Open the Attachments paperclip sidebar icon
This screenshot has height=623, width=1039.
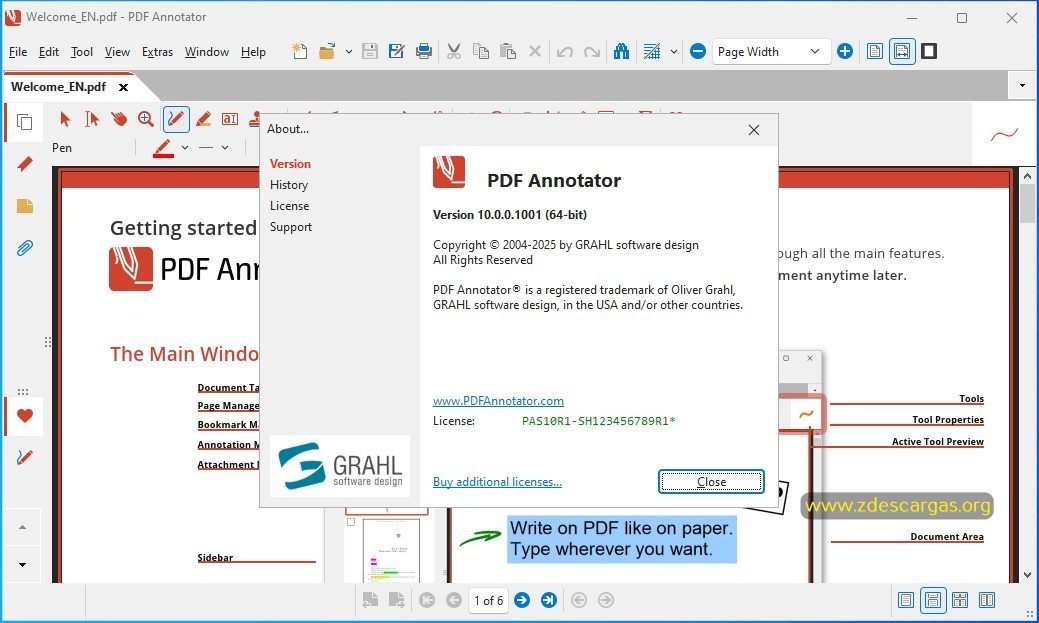[25, 248]
